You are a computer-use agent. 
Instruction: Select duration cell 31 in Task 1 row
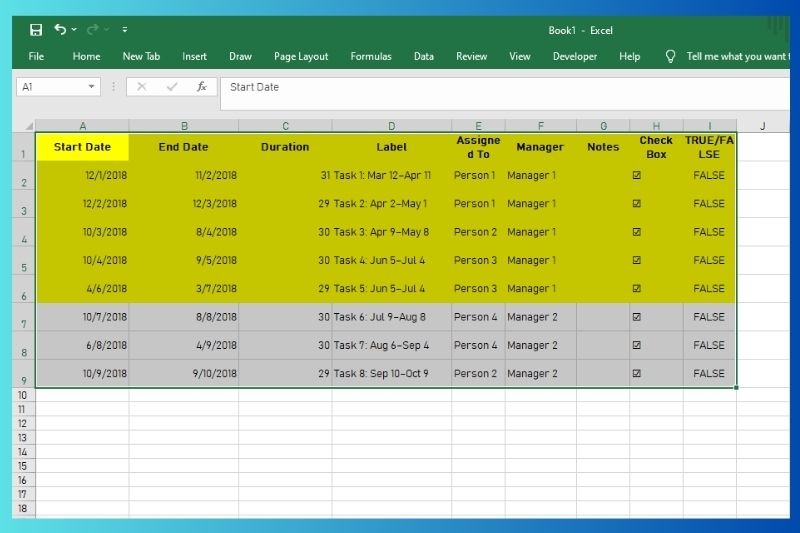pyautogui.click(x=285, y=175)
